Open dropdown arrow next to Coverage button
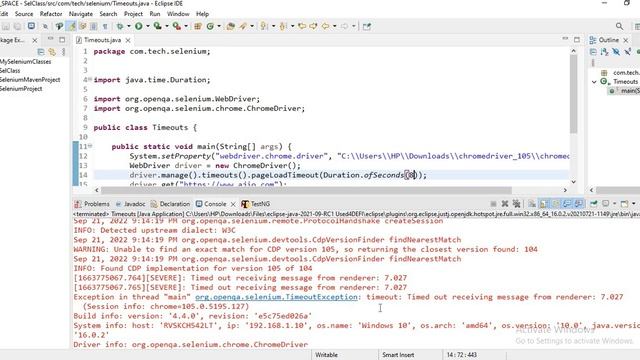The image size is (640, 360). [x=167, y=26]
